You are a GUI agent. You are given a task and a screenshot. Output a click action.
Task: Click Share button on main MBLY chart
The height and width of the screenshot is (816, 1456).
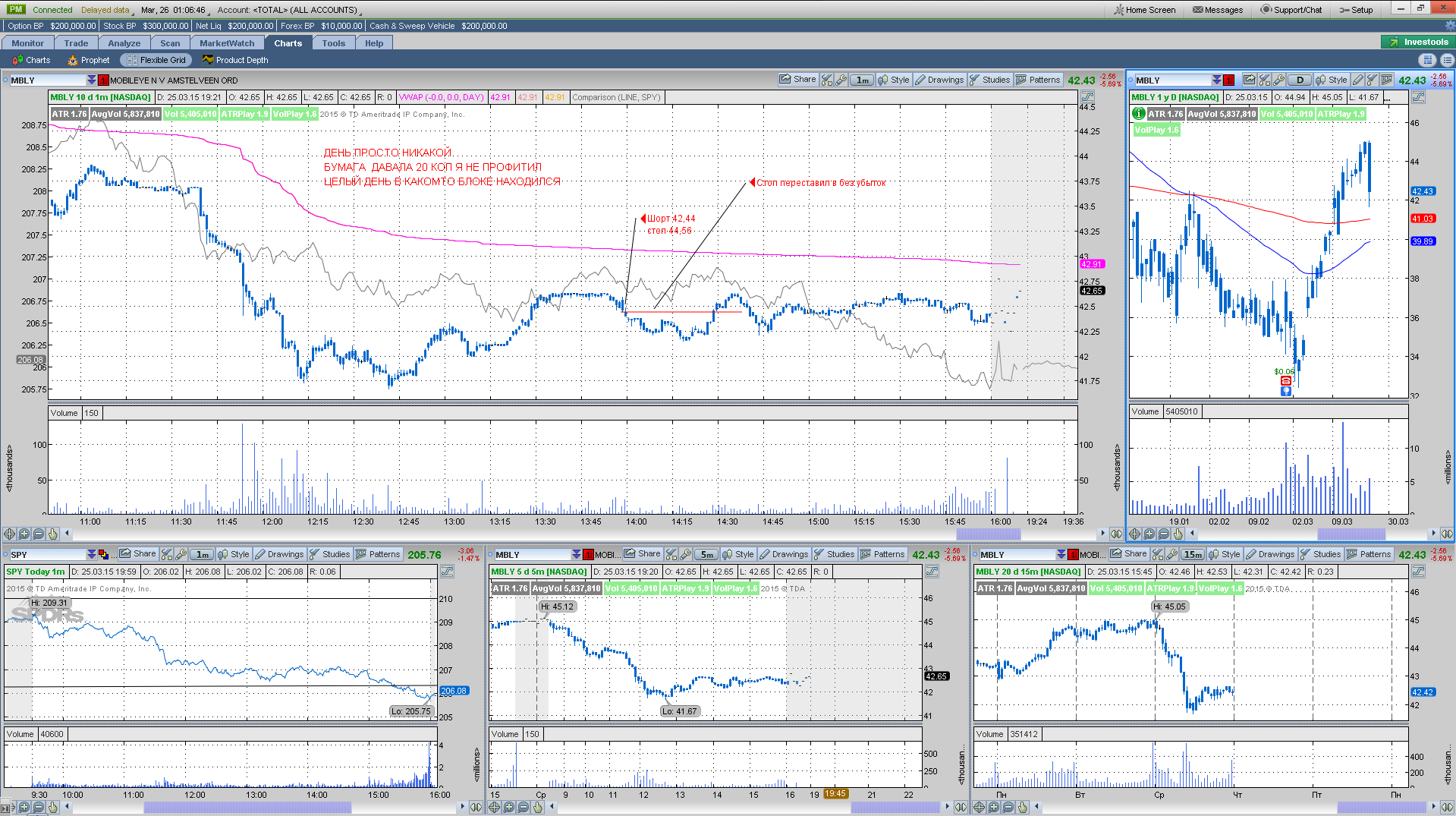coord(798,80)
